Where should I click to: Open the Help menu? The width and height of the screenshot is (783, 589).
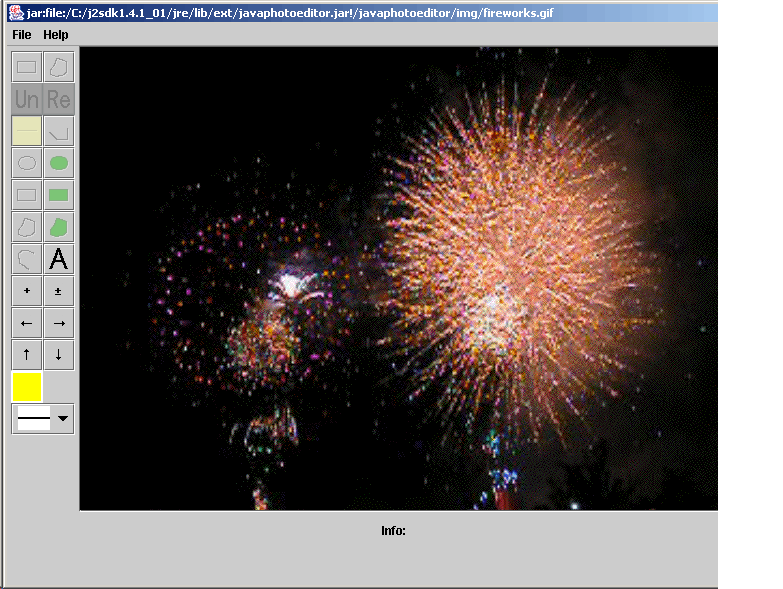tap(55, 34)
